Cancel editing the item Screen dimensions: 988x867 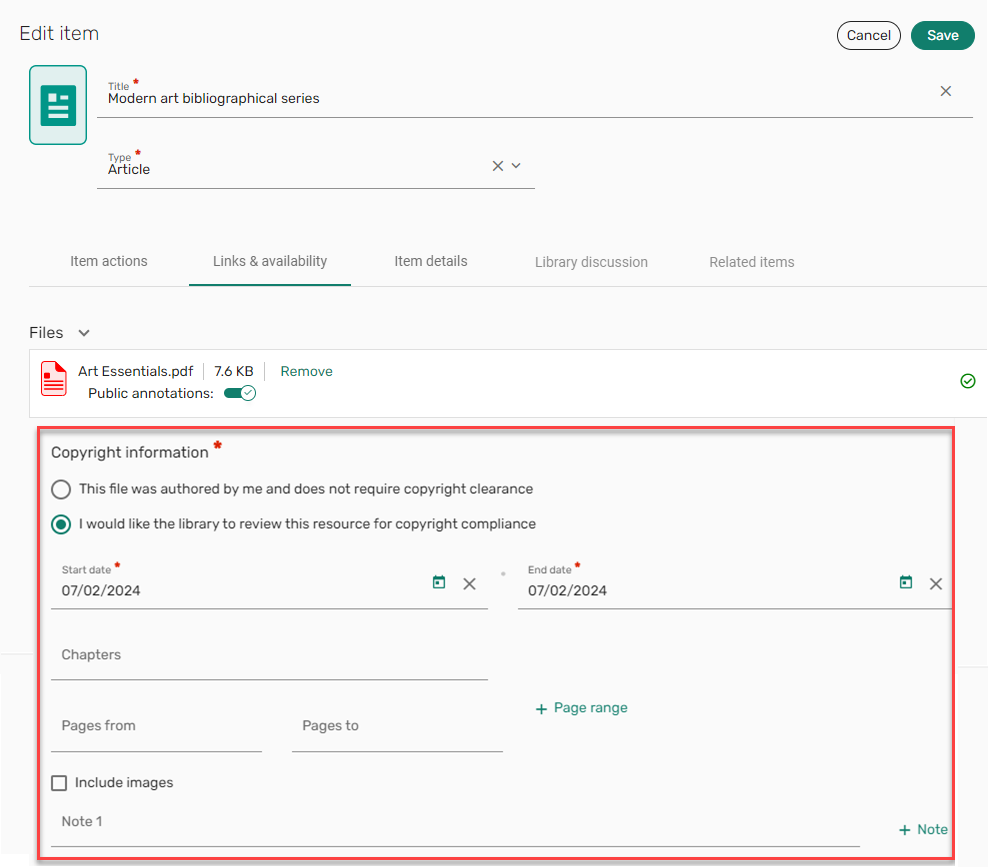click(868, 35)
